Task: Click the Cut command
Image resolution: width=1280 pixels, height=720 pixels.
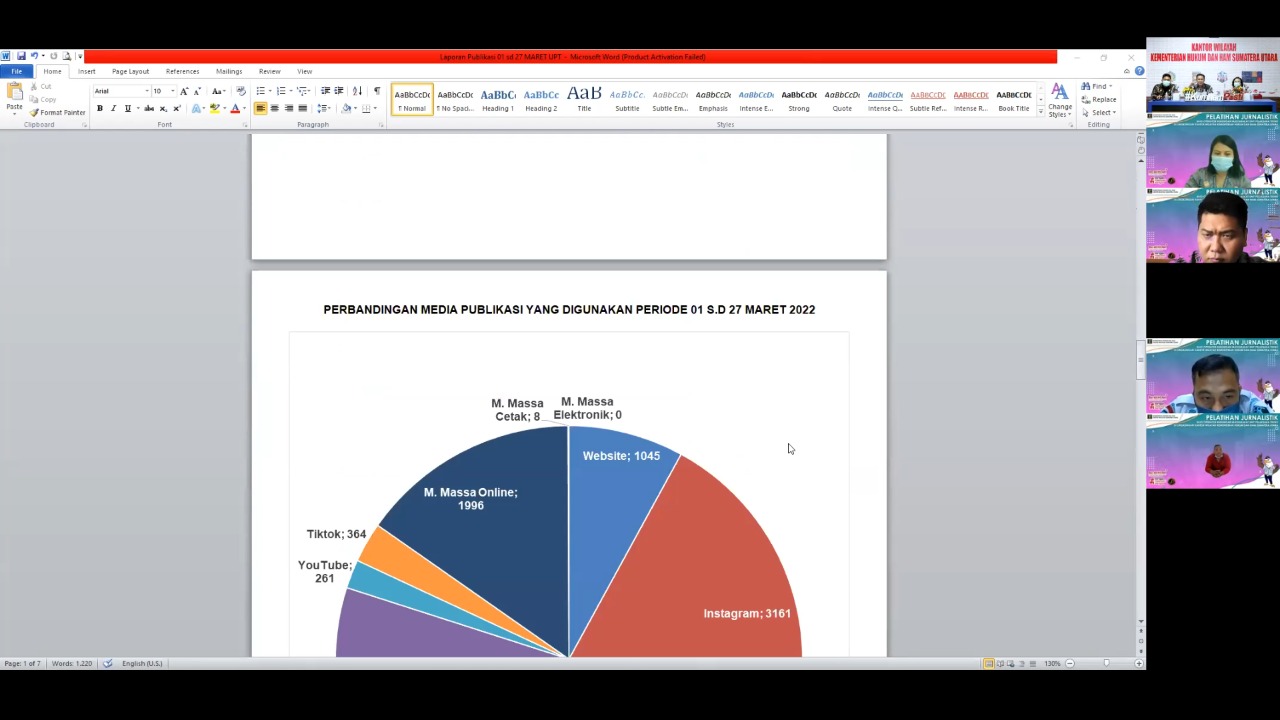Action: coord(40,87)
